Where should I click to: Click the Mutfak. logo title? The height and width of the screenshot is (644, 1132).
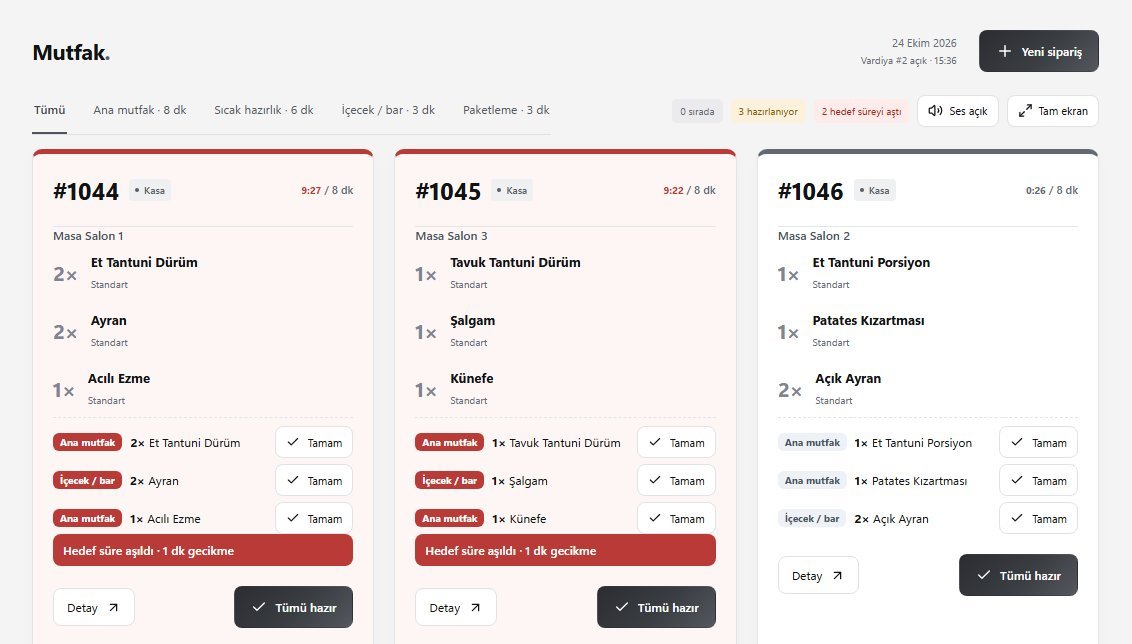(x=71, y=53)
